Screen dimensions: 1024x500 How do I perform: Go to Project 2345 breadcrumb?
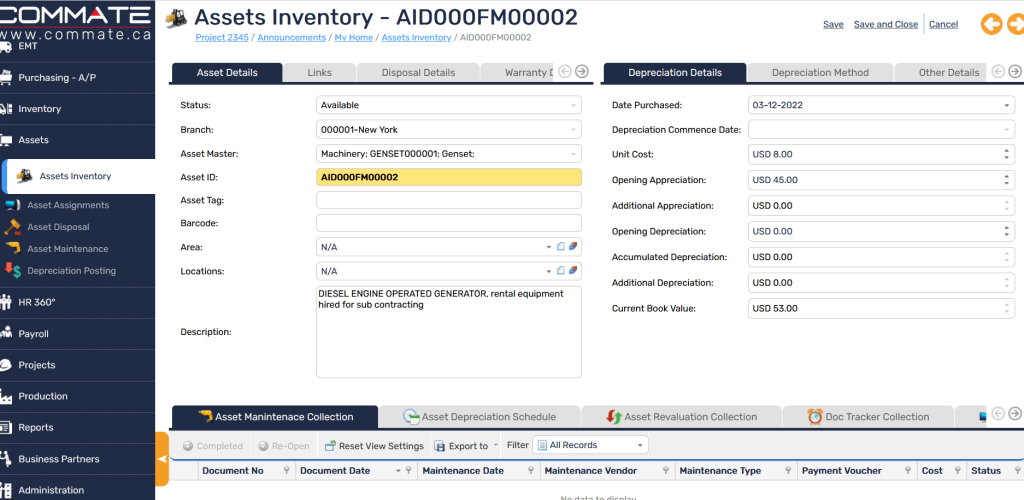(222, 38)
